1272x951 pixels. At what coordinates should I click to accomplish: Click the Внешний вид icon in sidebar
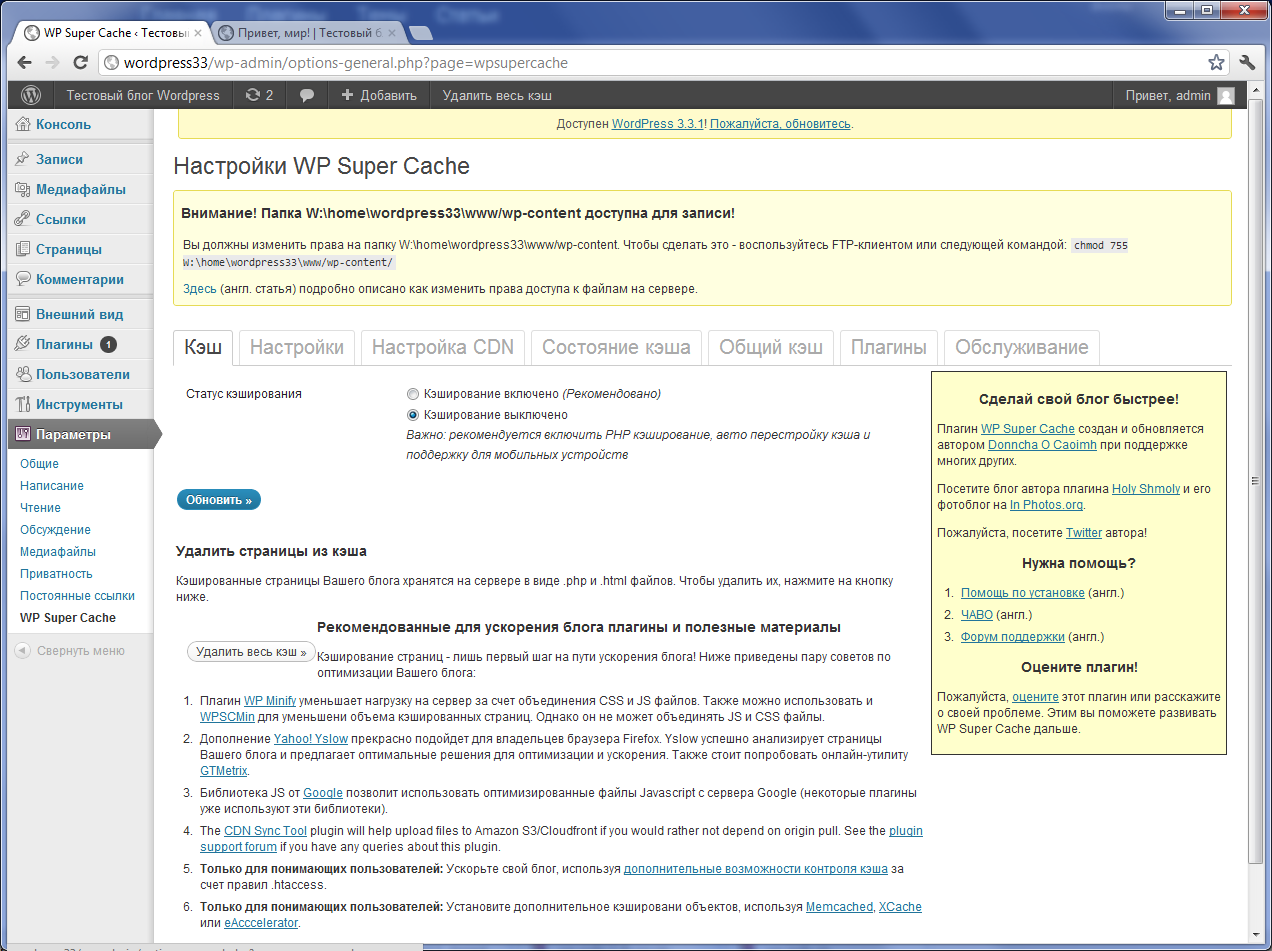[23, 314]
